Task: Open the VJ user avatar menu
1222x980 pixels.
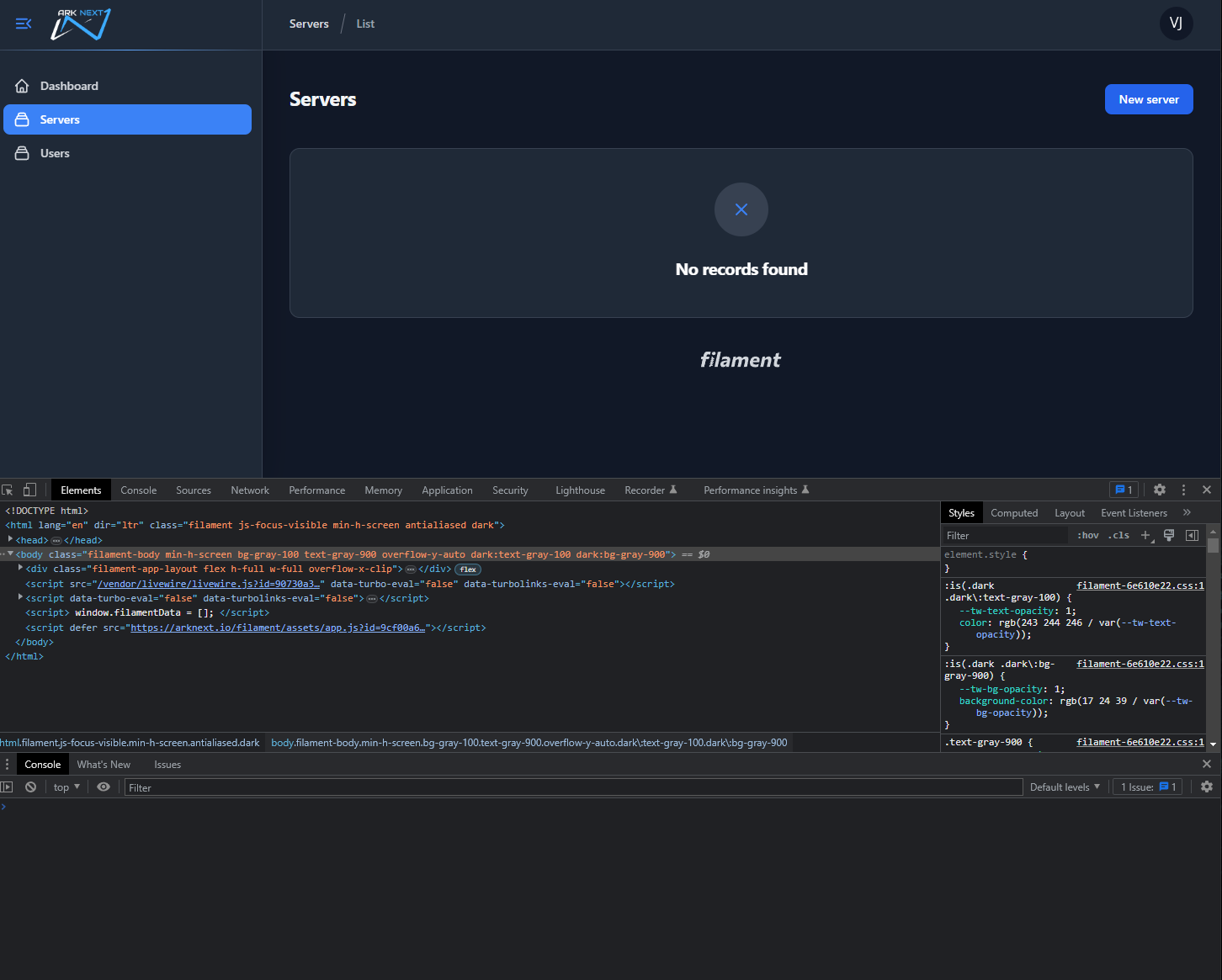Action: tap(1176, 24)
